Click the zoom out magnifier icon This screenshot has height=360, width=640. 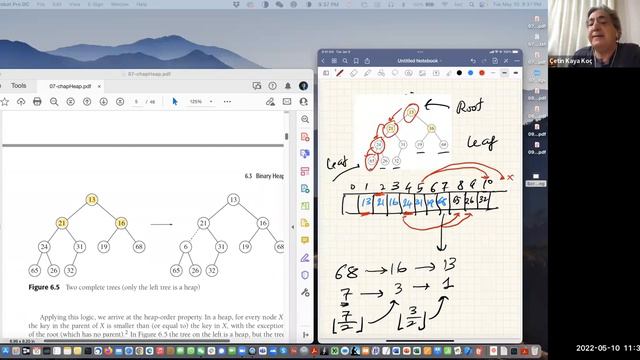(x=54, y=102)
